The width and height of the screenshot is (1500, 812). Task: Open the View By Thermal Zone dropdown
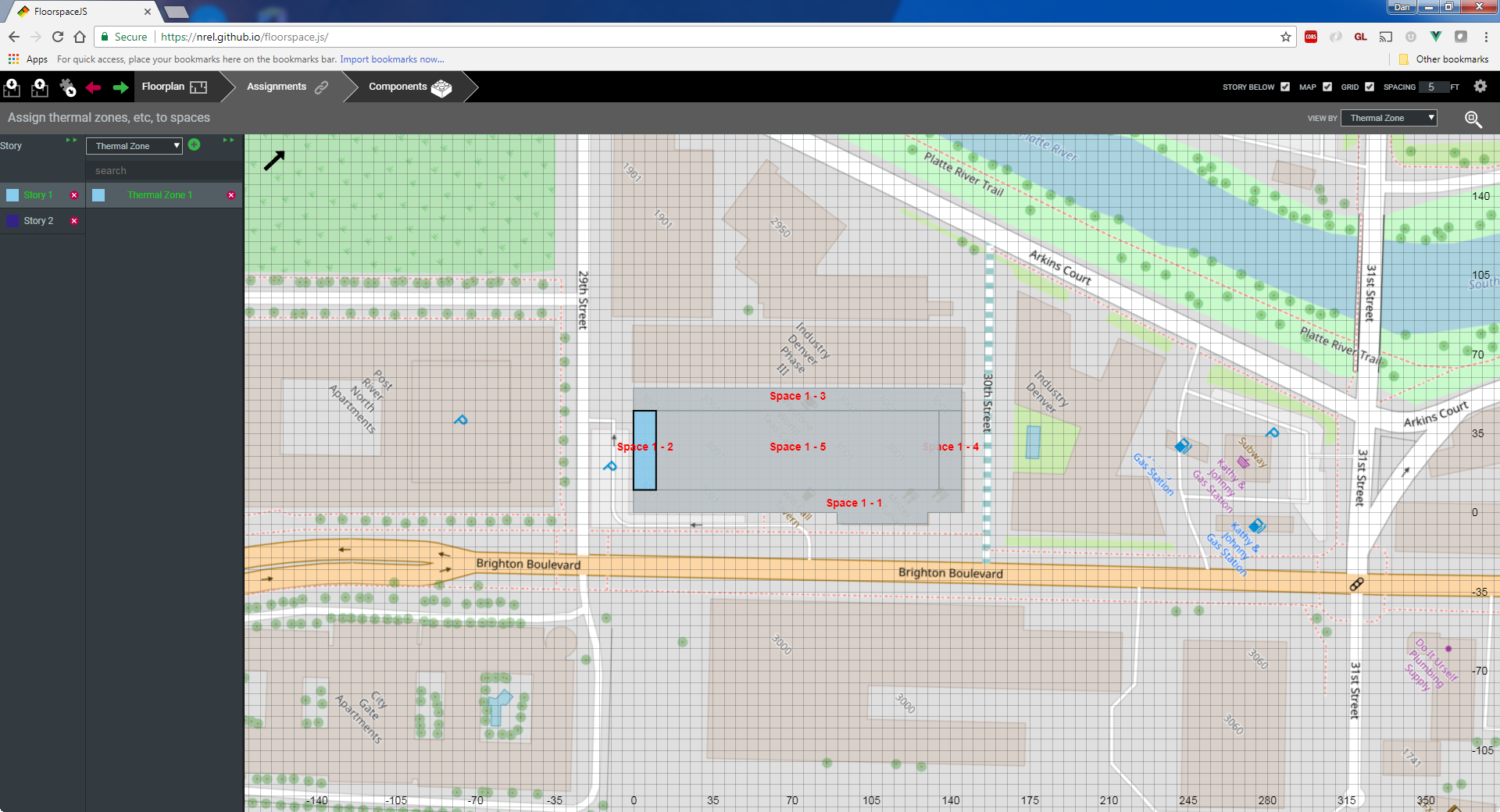(x=1388, y=118)
